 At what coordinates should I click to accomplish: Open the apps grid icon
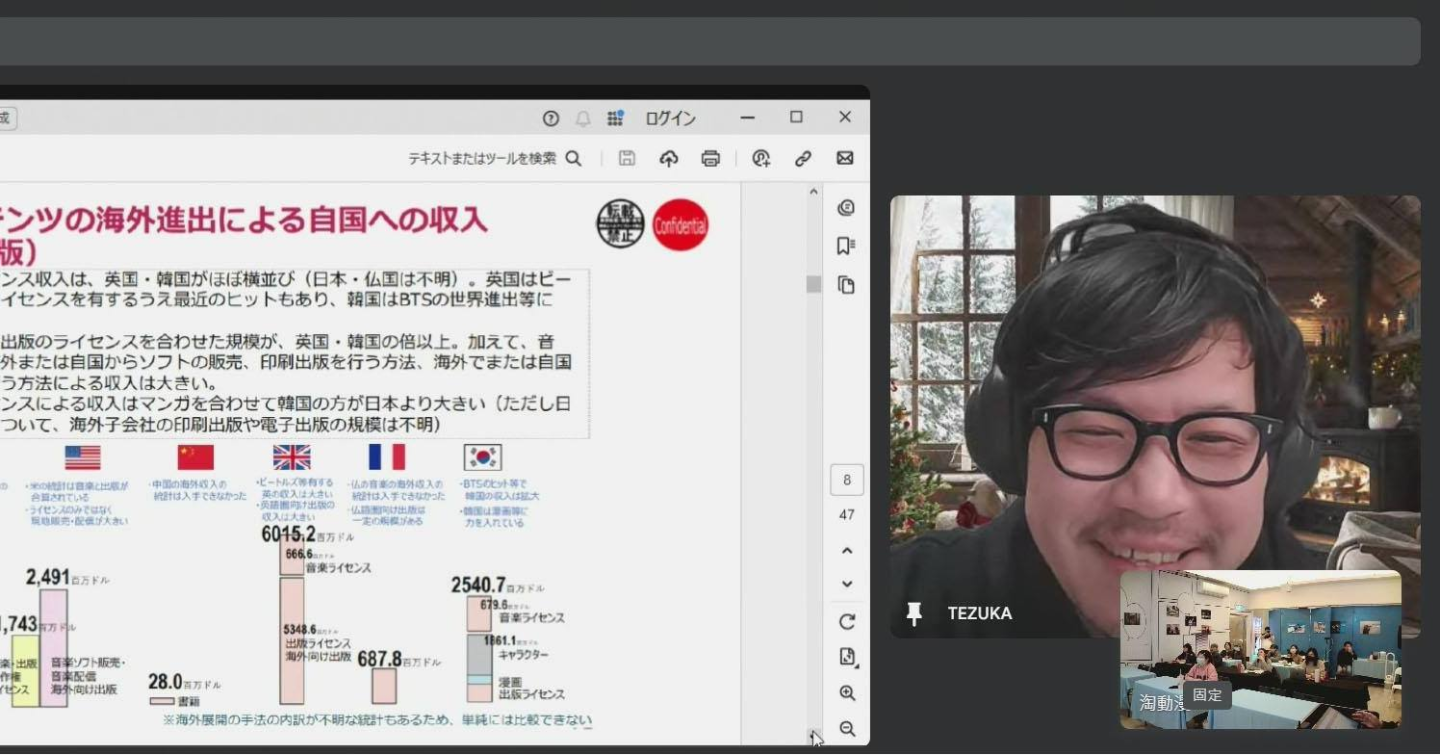pos(615,118)
